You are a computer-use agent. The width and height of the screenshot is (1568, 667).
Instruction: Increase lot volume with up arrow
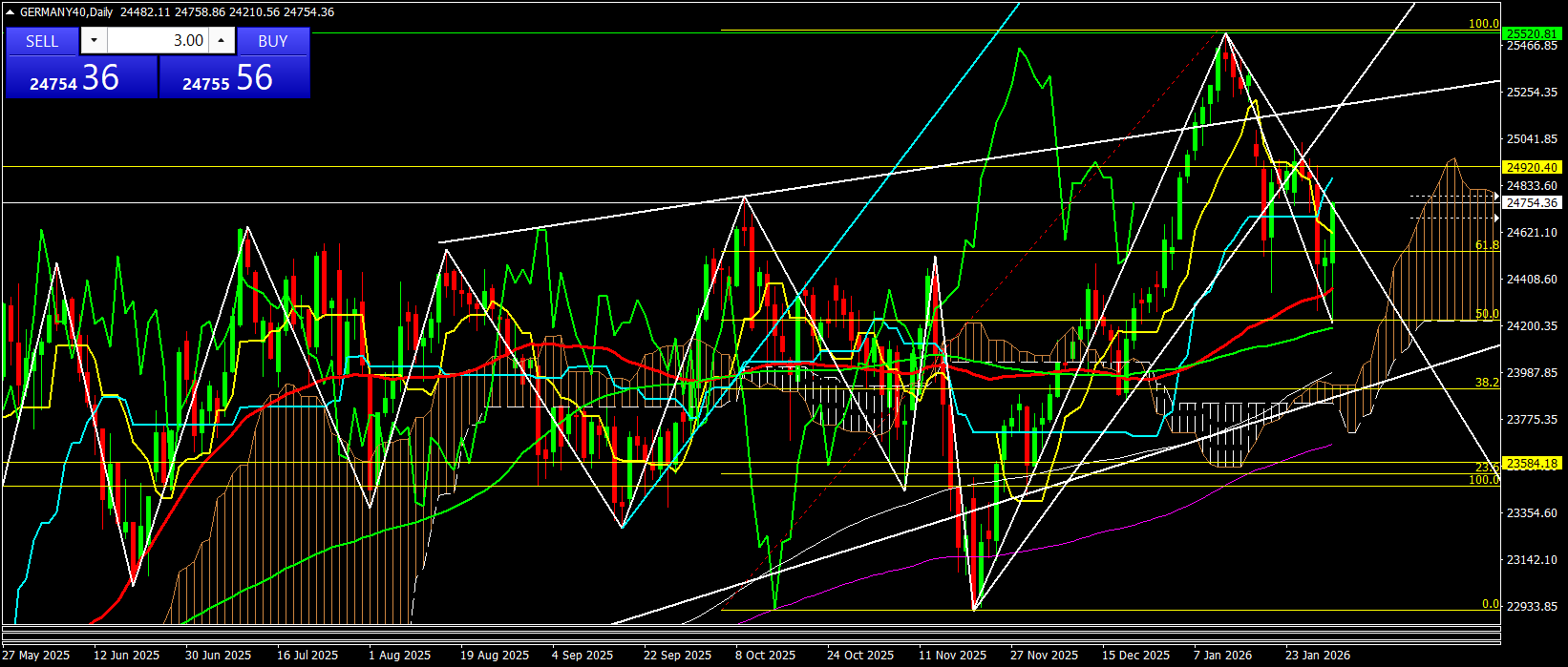pyautogui.click(x=222, y=41)
